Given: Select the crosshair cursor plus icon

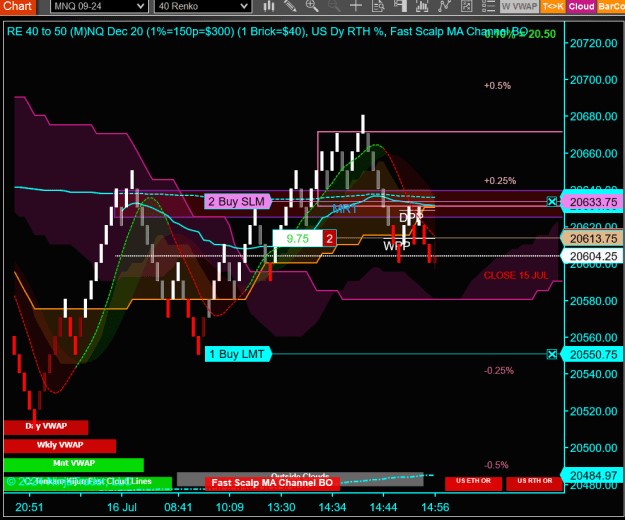Looking at the screenshot, I should point(356,6).
